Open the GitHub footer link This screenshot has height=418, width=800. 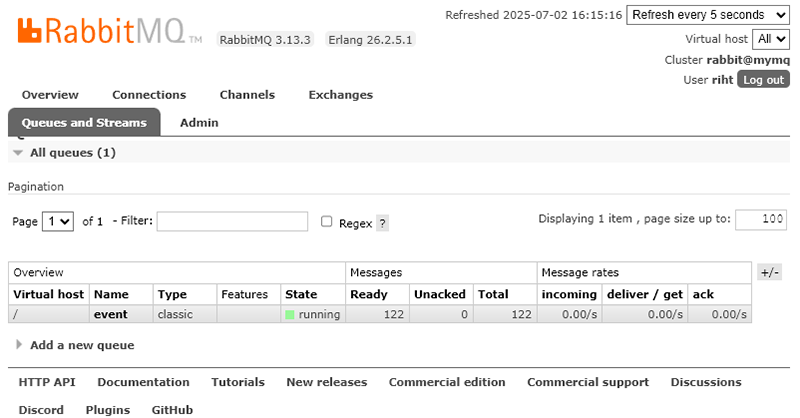click(172, 410)
